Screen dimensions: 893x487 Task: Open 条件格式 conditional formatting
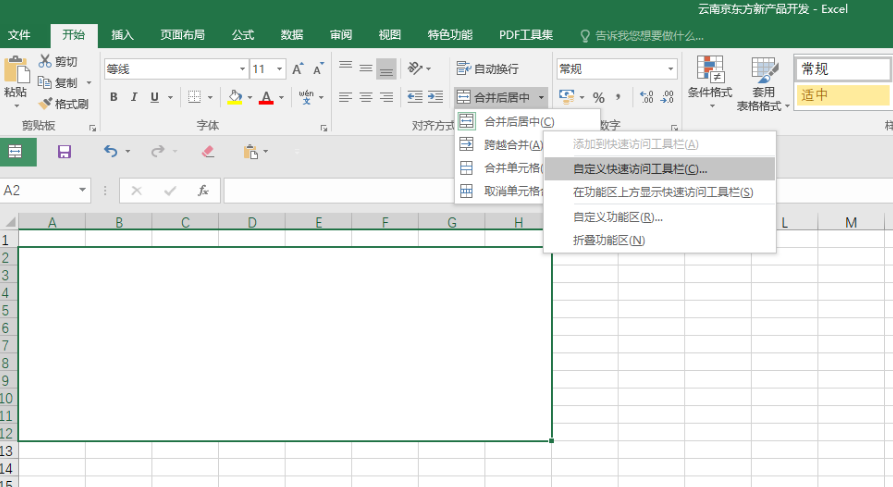(x=710, y=83)
